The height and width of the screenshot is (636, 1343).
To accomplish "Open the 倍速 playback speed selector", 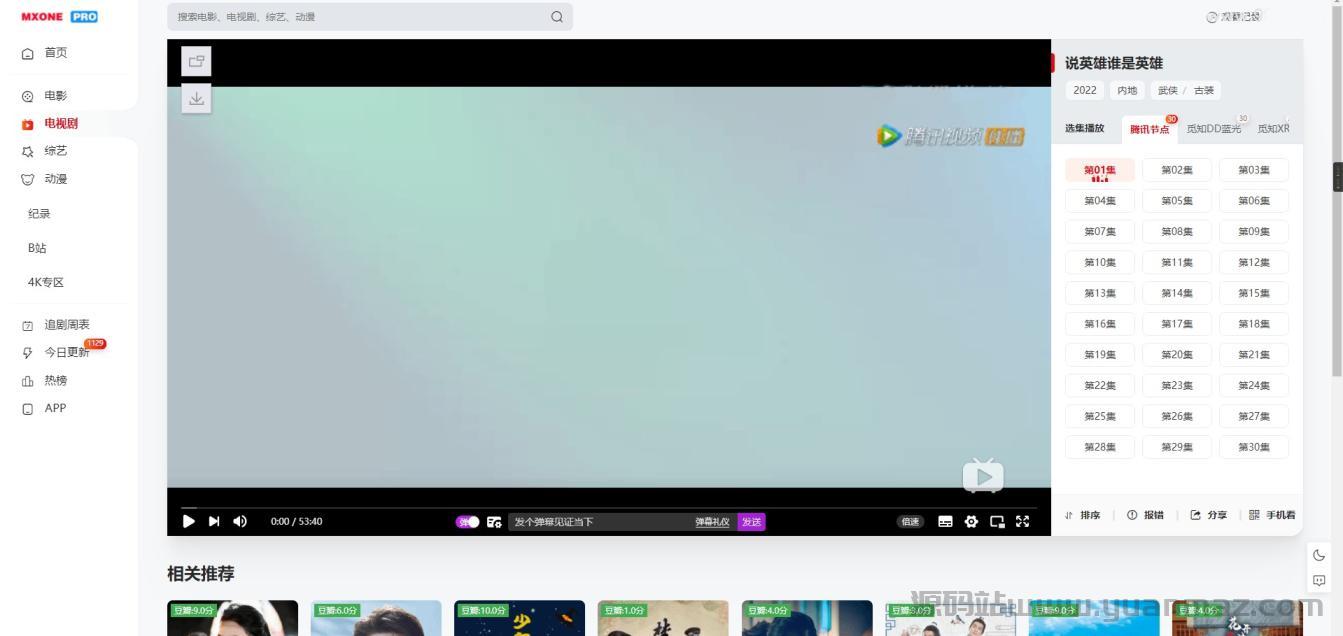I will click(x=909, y=521).
